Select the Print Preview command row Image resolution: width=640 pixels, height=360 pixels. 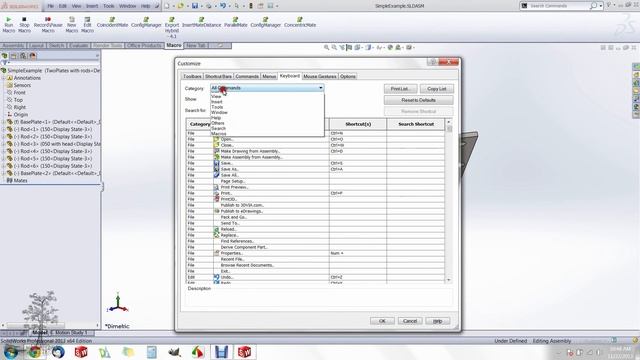[x=315, y=187]
